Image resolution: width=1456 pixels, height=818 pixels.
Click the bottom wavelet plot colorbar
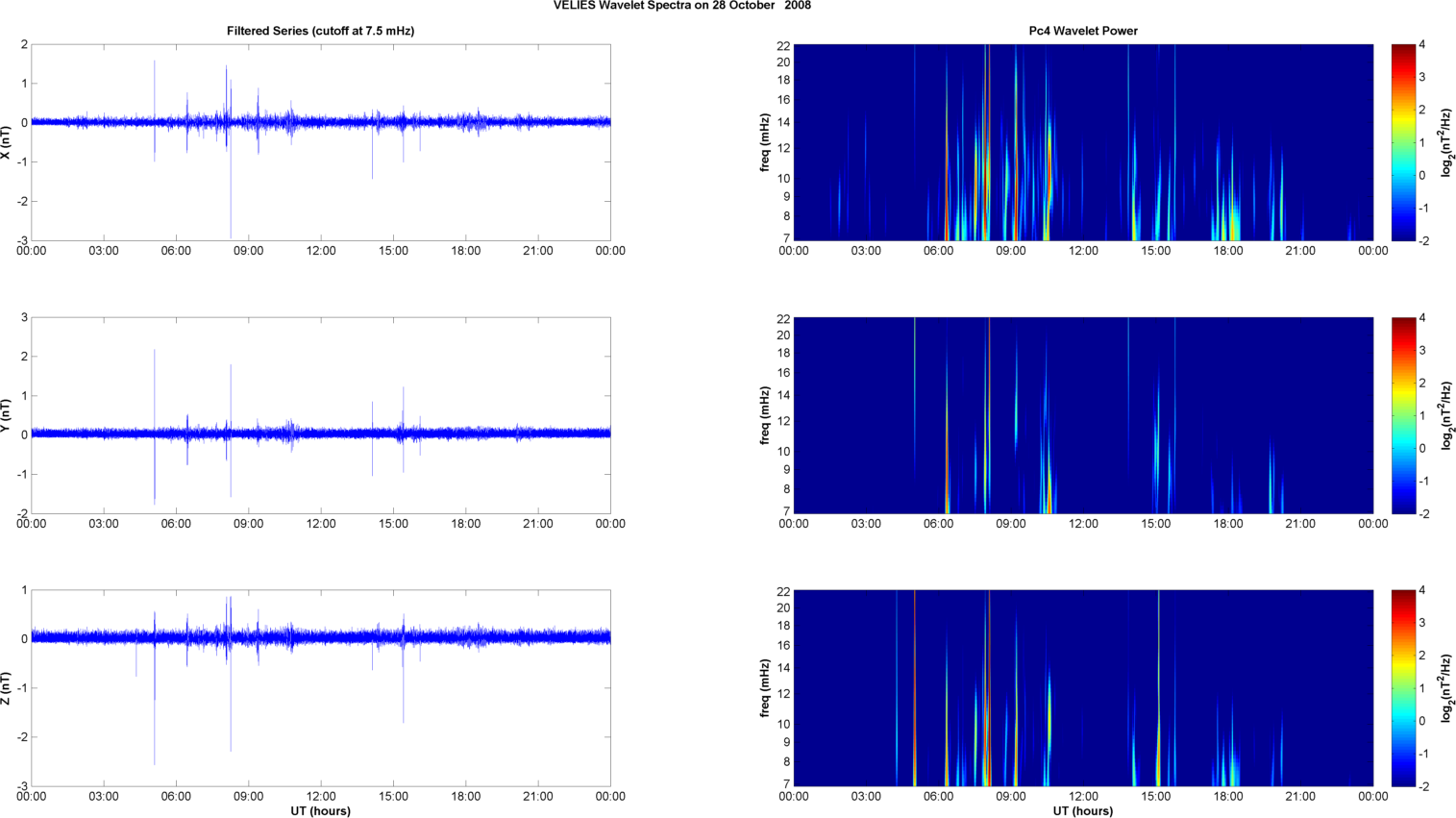point(1402,688)
